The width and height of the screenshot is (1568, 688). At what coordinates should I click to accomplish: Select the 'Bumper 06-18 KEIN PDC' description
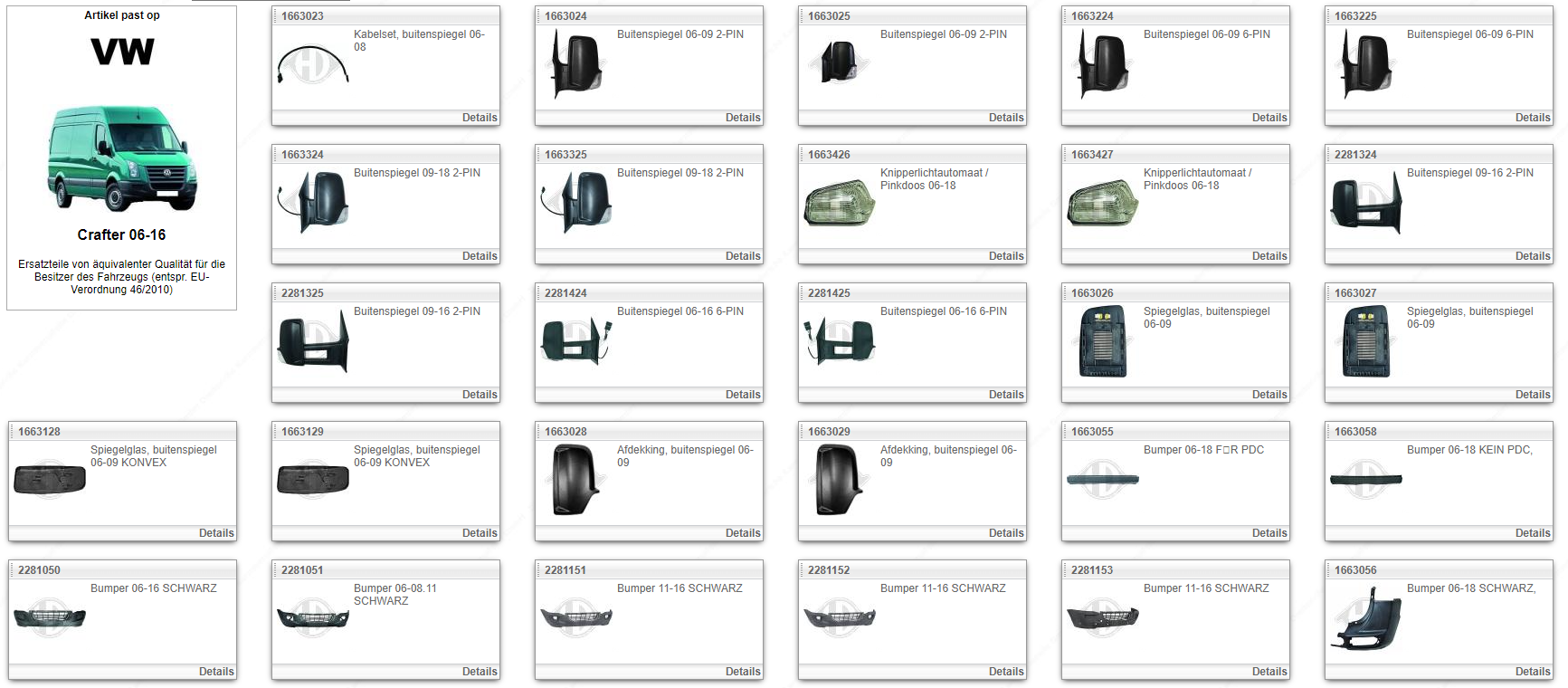point(1468,450)
